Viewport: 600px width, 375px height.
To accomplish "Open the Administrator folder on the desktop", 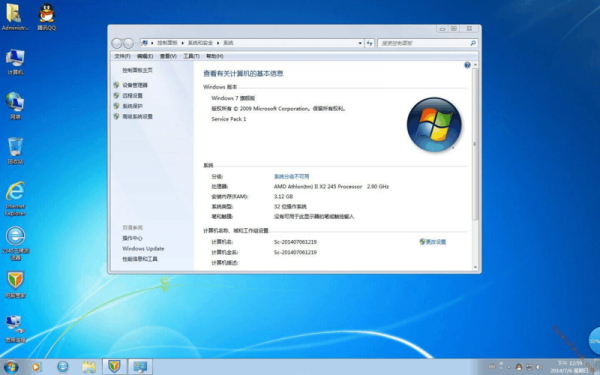I will [x=14, y=17].
